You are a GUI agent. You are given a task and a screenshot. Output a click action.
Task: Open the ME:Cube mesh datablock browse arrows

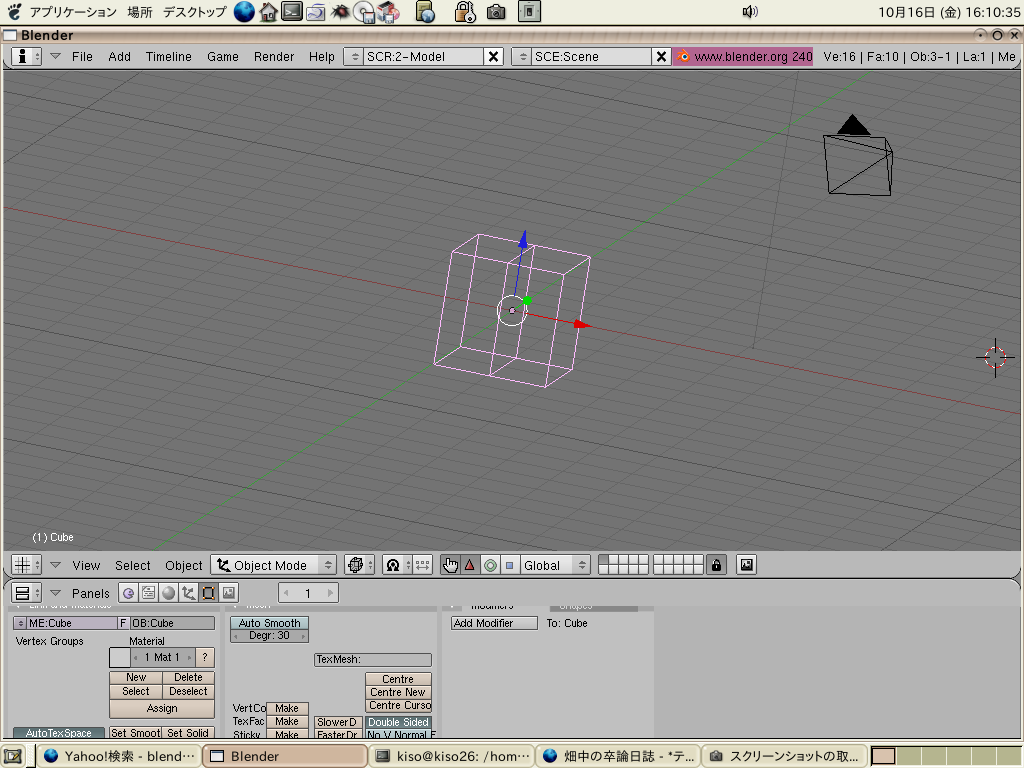tap(20, 623)
